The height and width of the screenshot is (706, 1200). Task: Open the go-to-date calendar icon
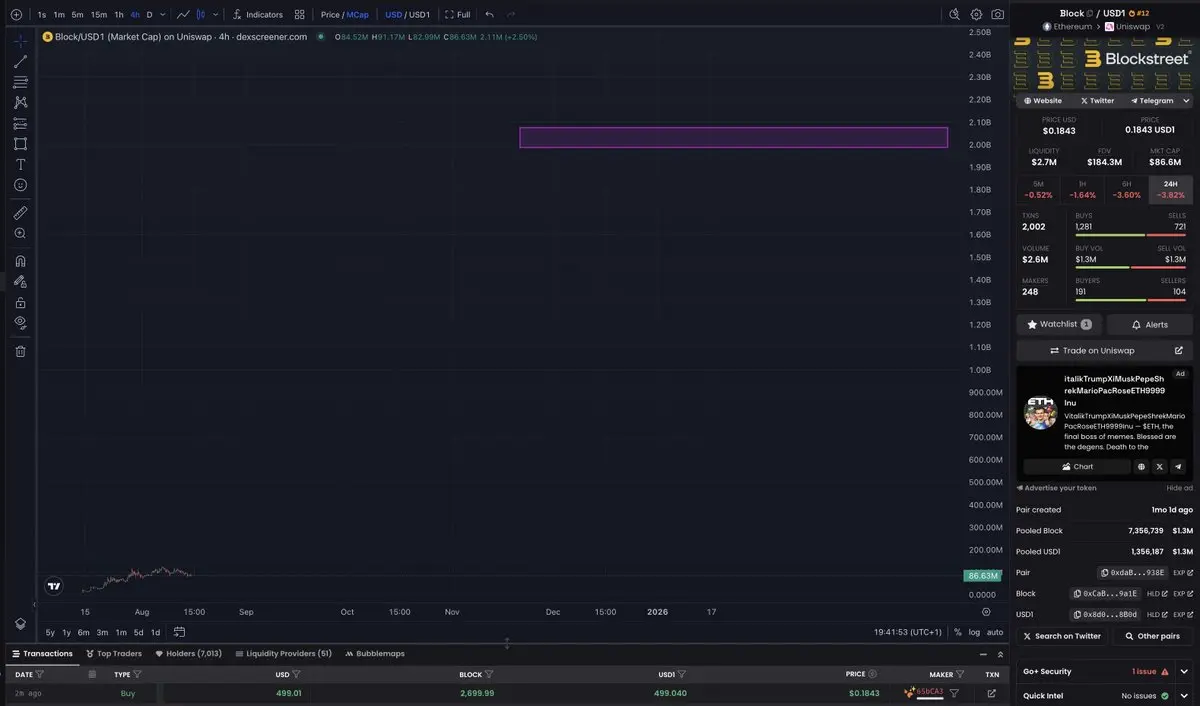180,632
